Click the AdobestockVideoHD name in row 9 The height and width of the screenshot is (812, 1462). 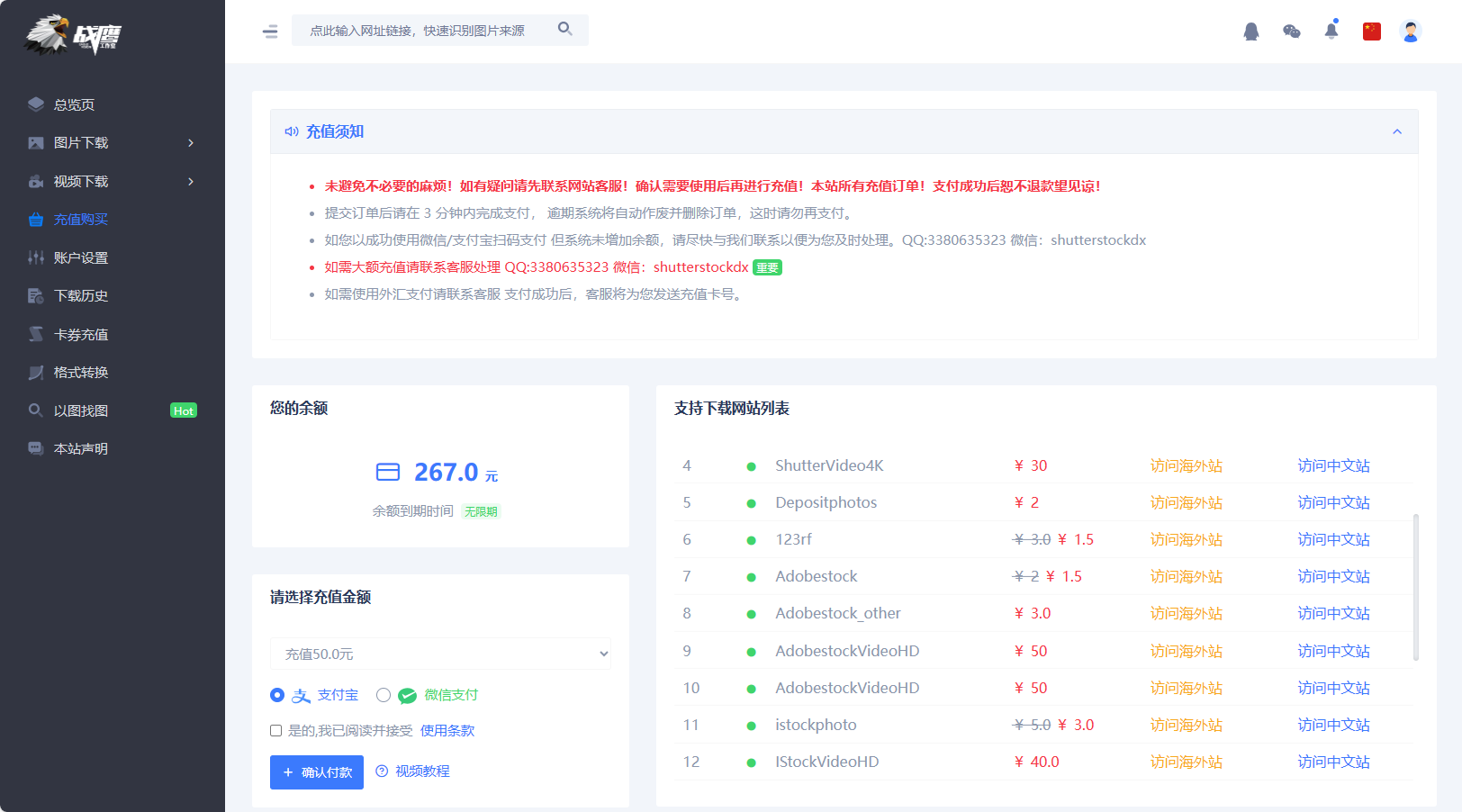click(x=847, y=651)
